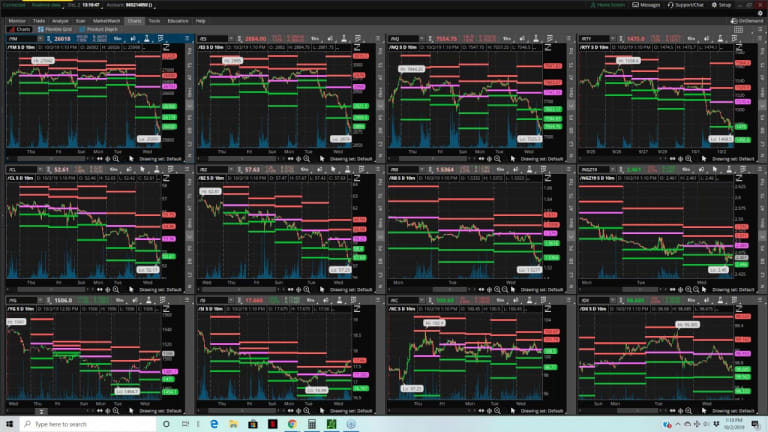
Task: Open the /CL chart timeframe selector
Action: (x=114, y=169)
